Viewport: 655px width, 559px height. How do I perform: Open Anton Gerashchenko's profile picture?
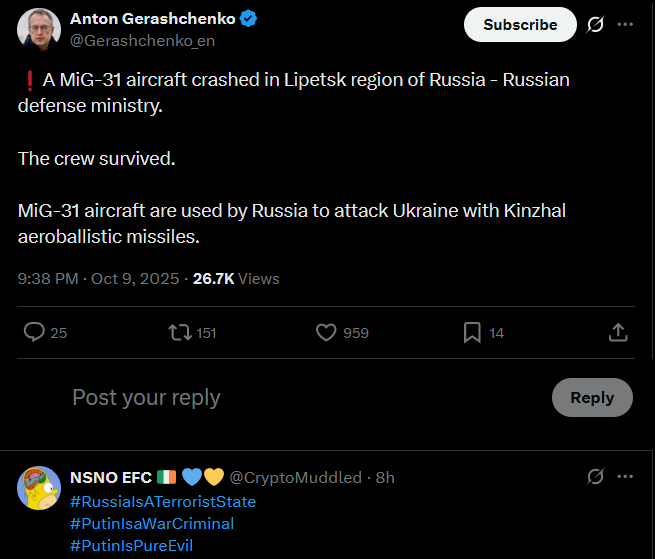(x=38, y=27)
